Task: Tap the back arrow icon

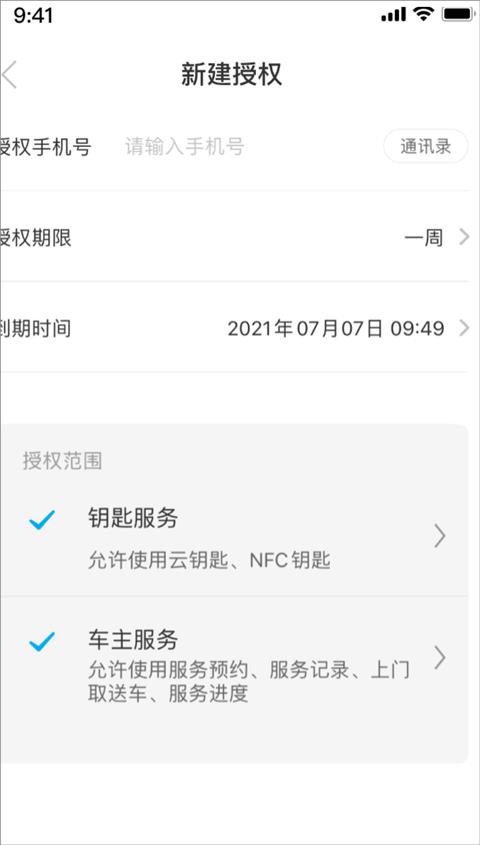Action: tap(10, 74)
